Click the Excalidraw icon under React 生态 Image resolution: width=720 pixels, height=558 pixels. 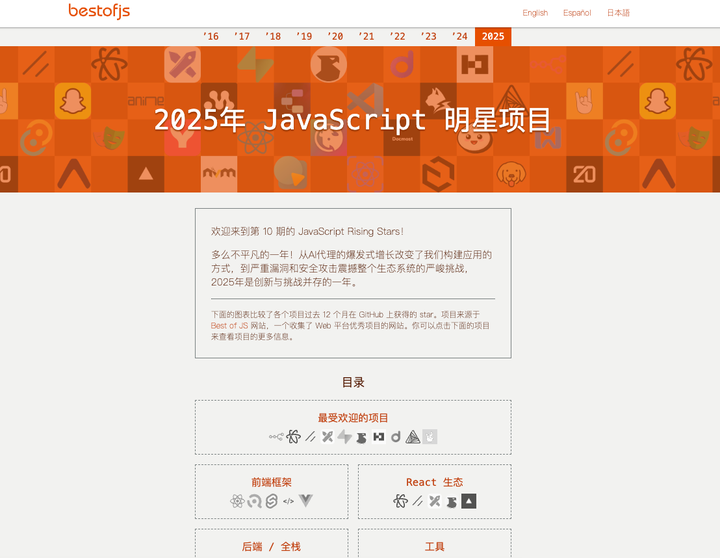coord(434,501)
